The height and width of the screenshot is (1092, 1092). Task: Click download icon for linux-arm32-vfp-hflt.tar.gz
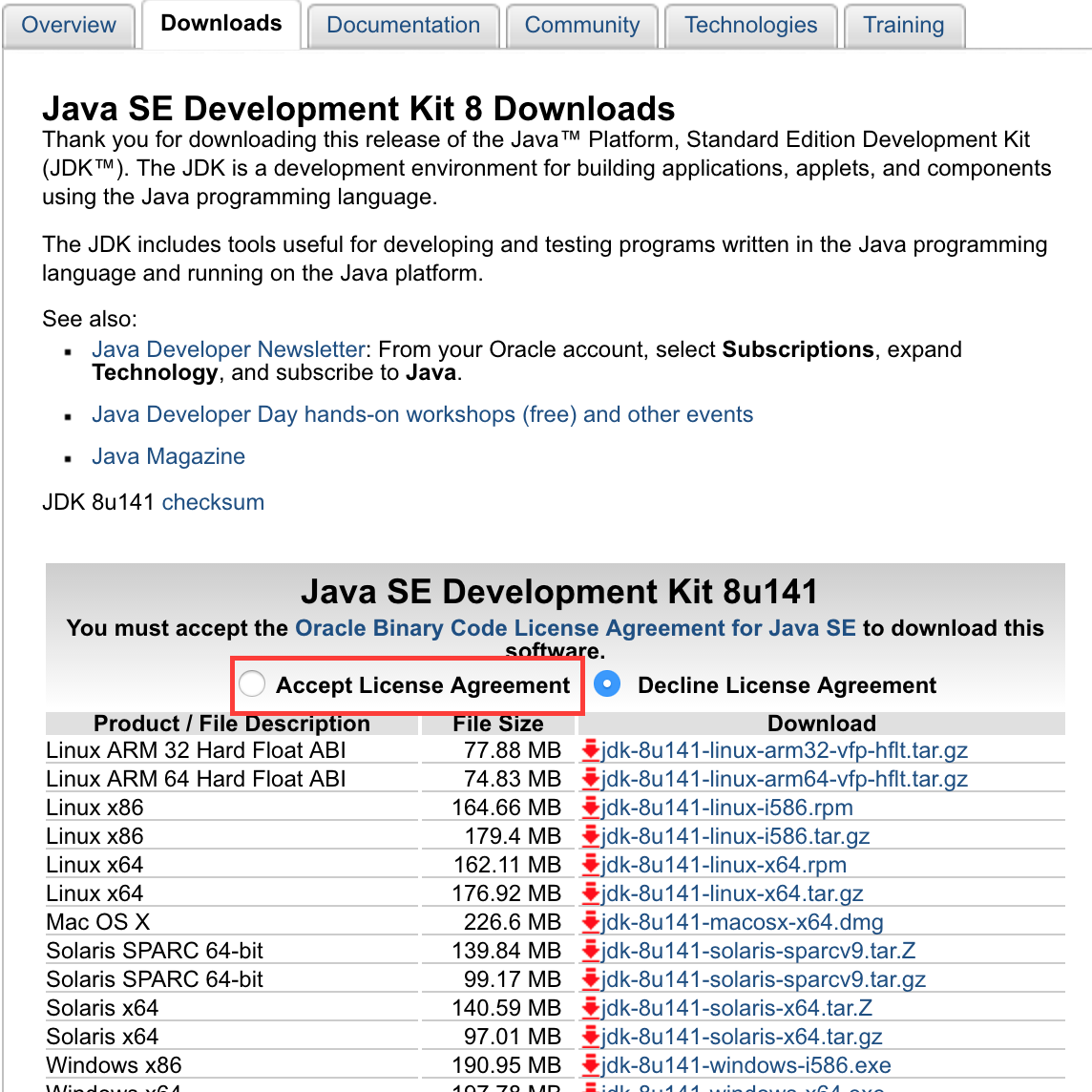[591, 750]
